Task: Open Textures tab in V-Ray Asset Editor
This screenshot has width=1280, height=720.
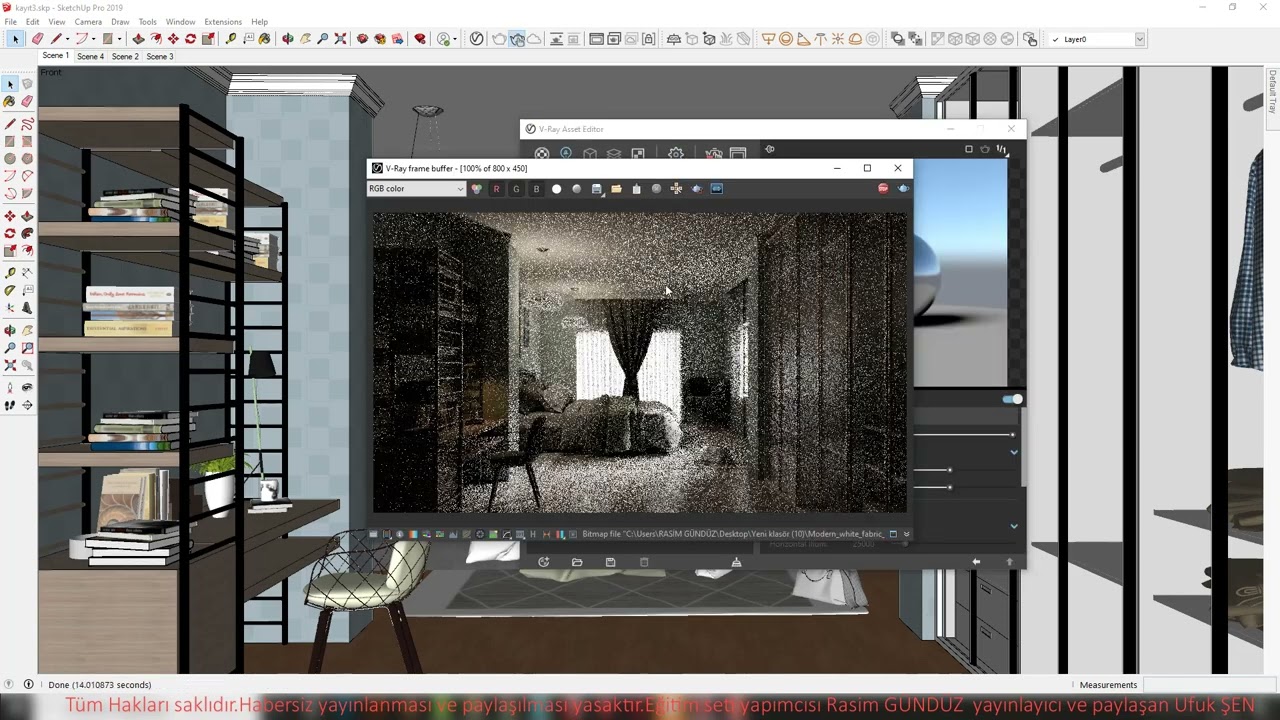Action: 638,153
